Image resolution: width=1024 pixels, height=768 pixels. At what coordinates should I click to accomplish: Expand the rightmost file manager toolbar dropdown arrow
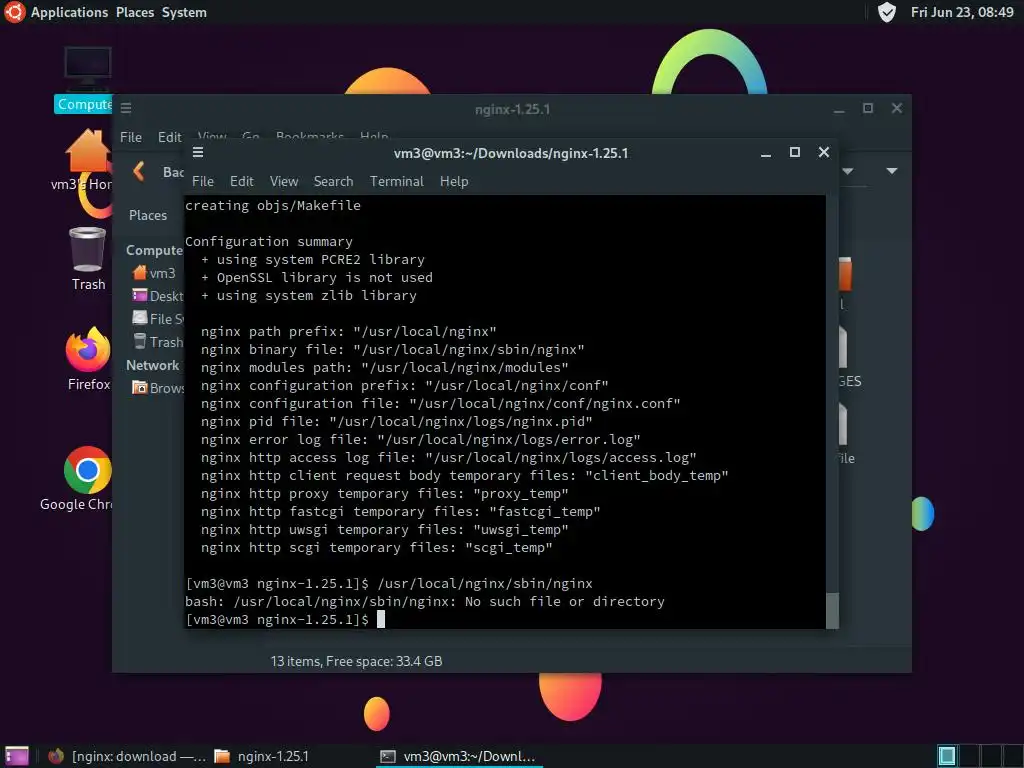891,171
